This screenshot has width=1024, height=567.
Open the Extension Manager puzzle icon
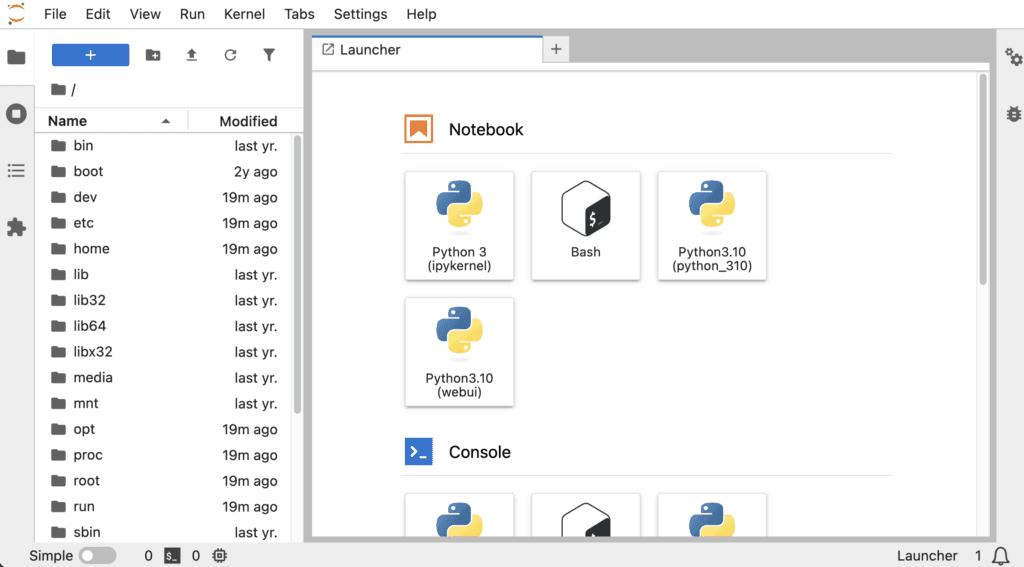(x=16, y=227)
